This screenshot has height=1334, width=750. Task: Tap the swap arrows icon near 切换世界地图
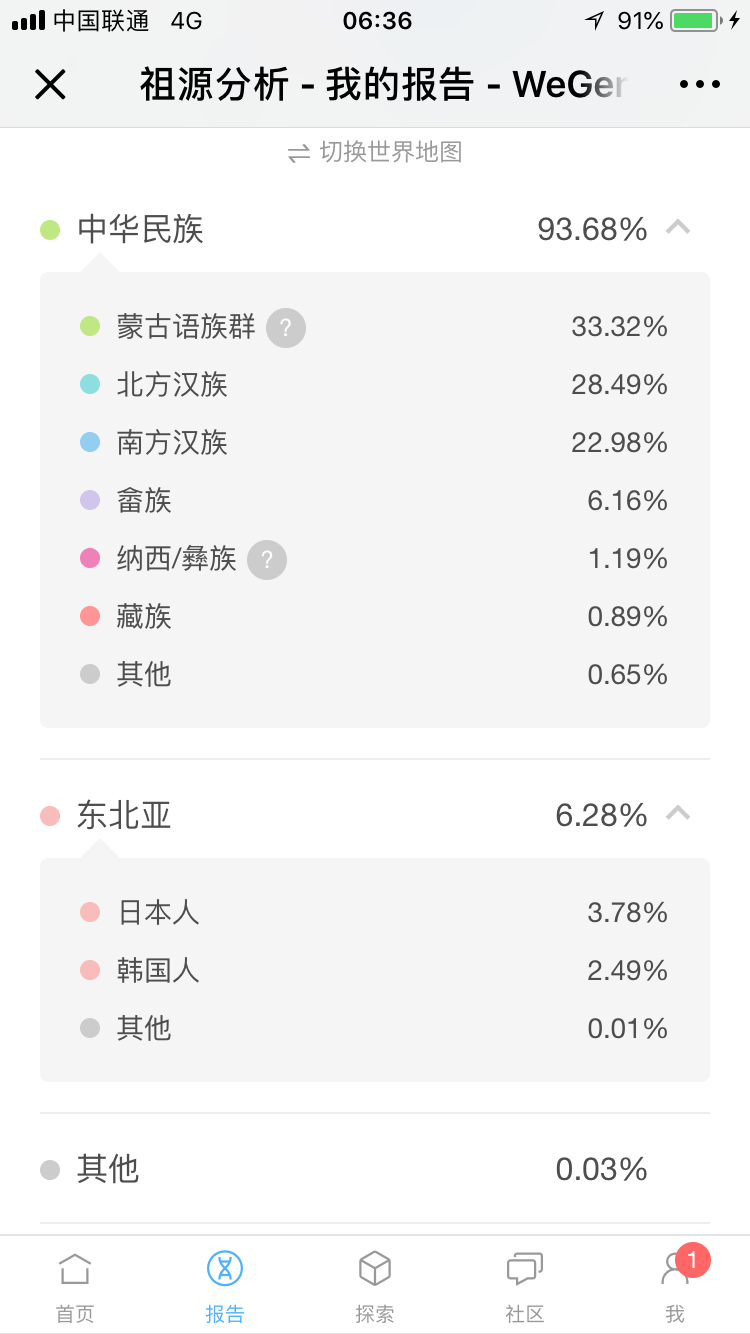(x=299, y=154)
